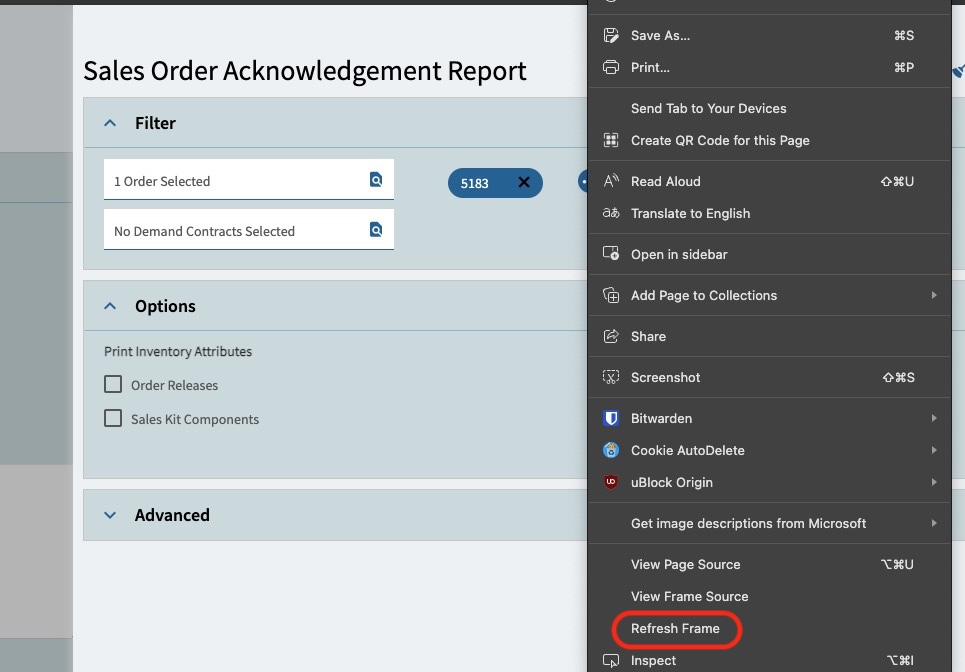Open Add Page to Collections submenu
This screenshot has width=965, height=672.
tap(704, 295)
